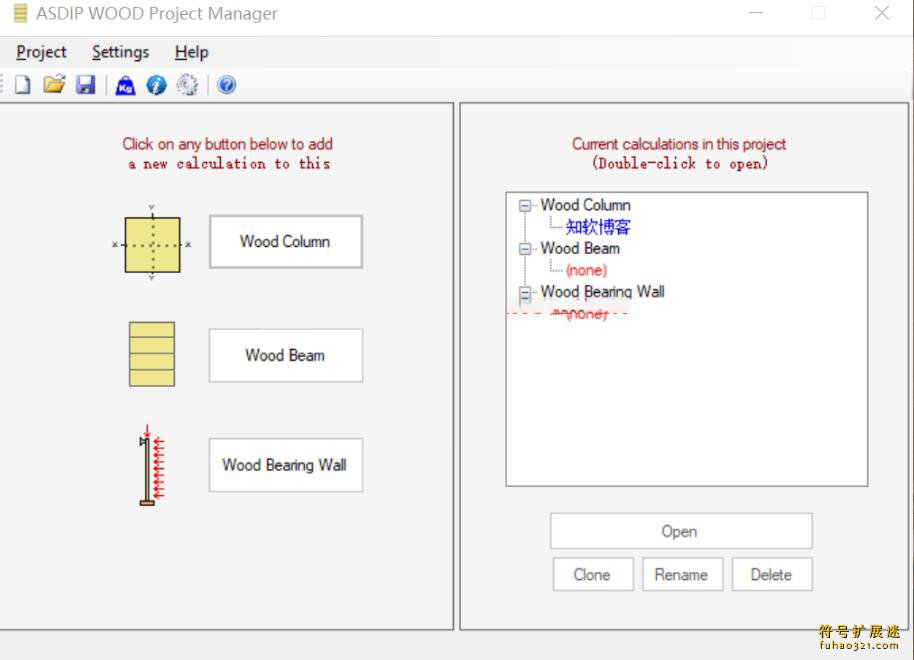Add a new Wood Column calculation
The width and height of the screenshot is (914, 660).
(x=286, y=241)
